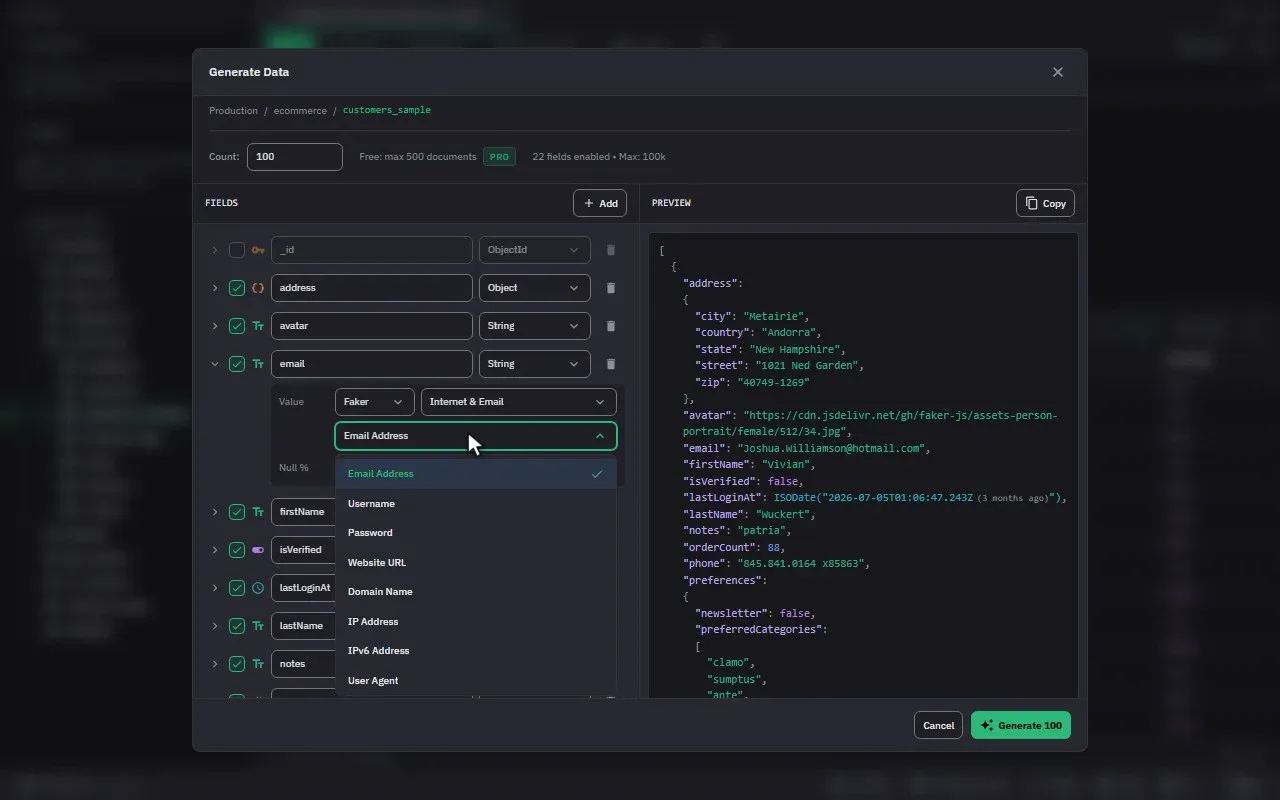Click the Generate 100 button
This screenshot has width=1280, height=800.
[1021, 726]
